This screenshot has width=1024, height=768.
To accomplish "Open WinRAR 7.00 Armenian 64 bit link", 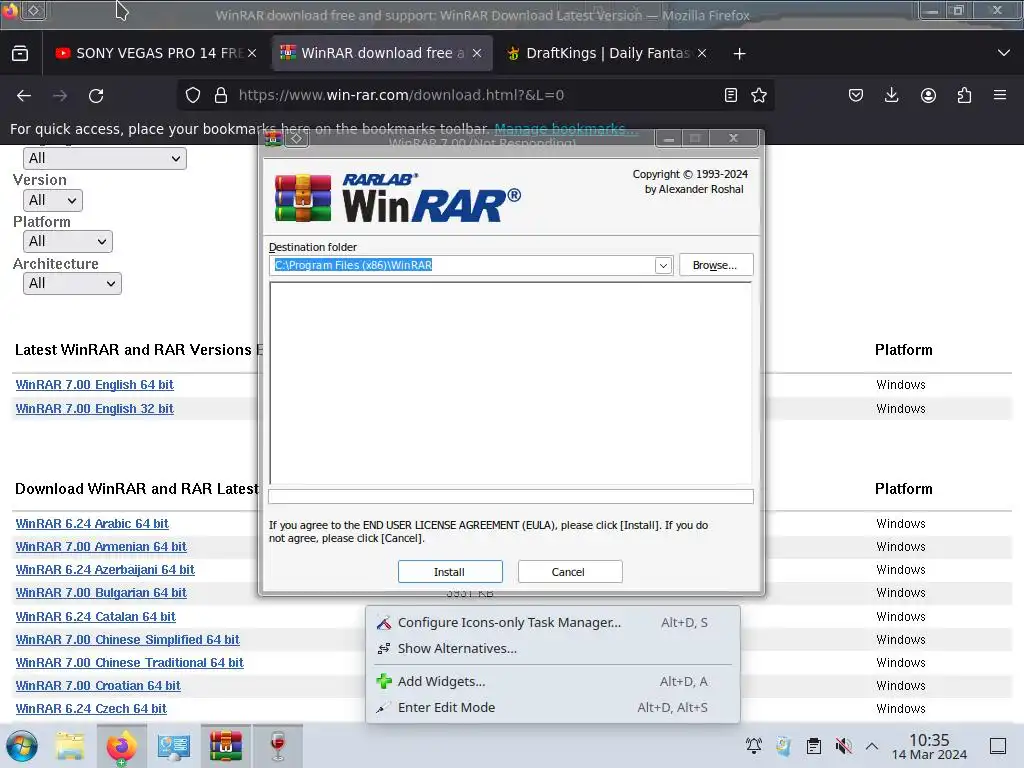I will 101,547.
